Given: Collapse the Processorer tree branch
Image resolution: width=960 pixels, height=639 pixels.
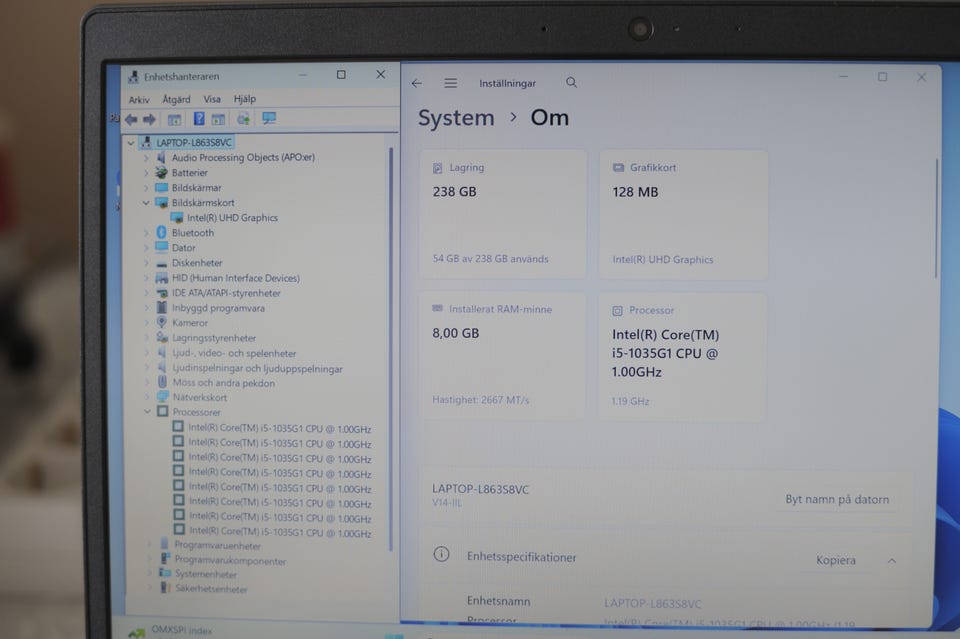Looking at the screenshot, I should tap(147, 412).
